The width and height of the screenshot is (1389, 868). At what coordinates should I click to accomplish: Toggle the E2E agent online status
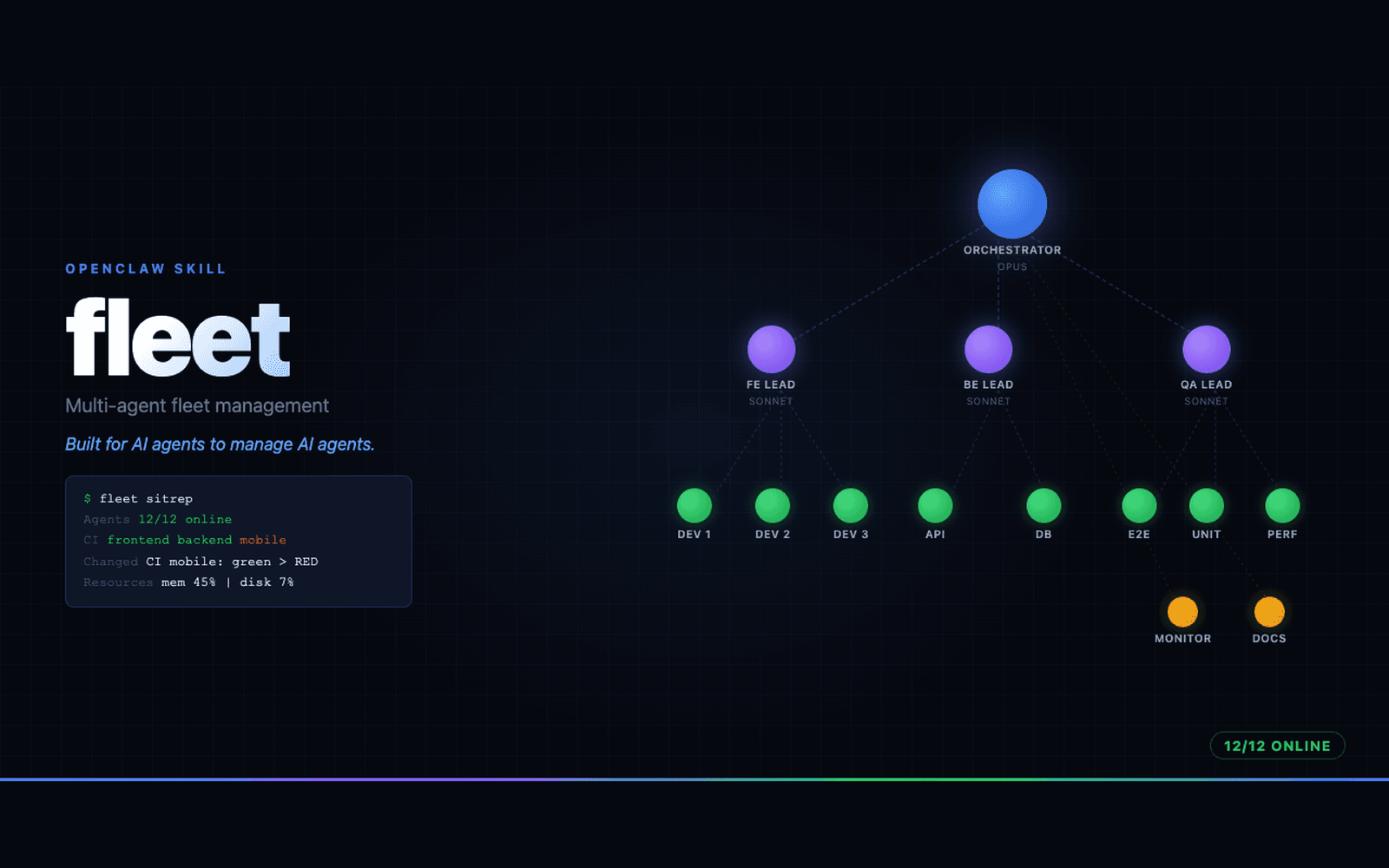click(1137, 504)
